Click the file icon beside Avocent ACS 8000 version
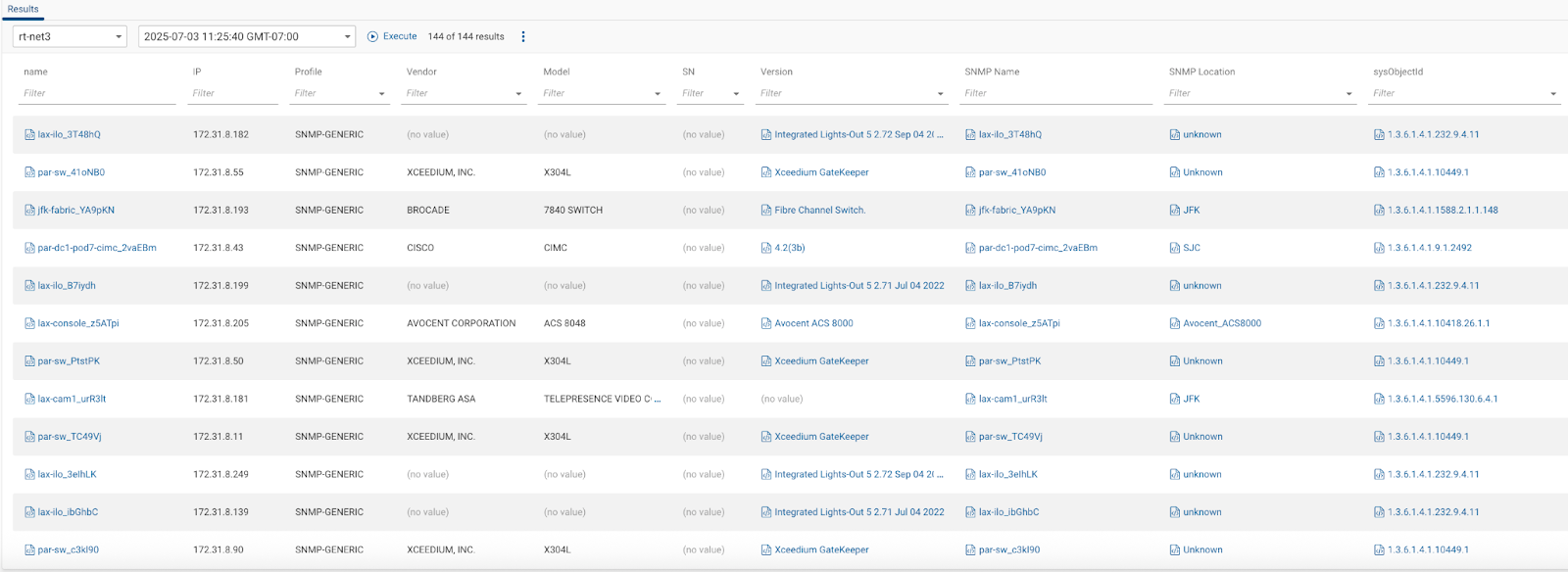Screen dimensions: 1568x572 (x=766, y=323)
